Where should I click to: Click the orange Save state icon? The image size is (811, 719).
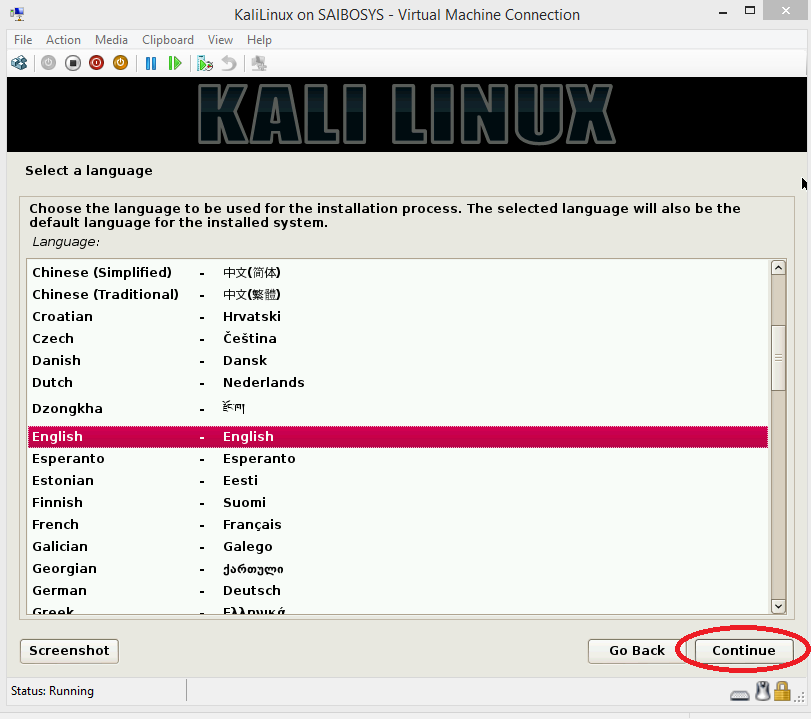(121, 63)
